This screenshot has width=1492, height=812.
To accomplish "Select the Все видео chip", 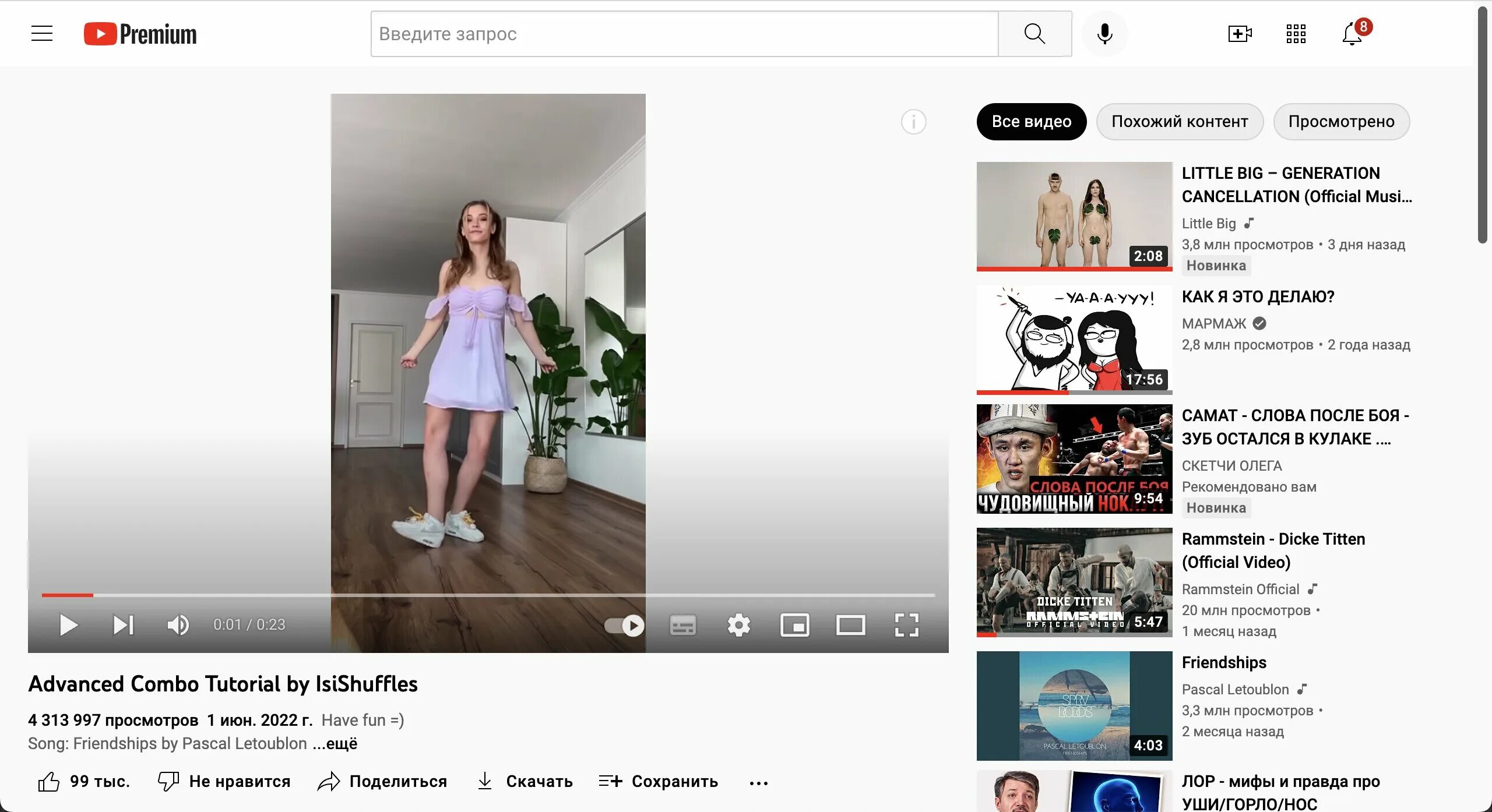I will (x=1032, y=122).
